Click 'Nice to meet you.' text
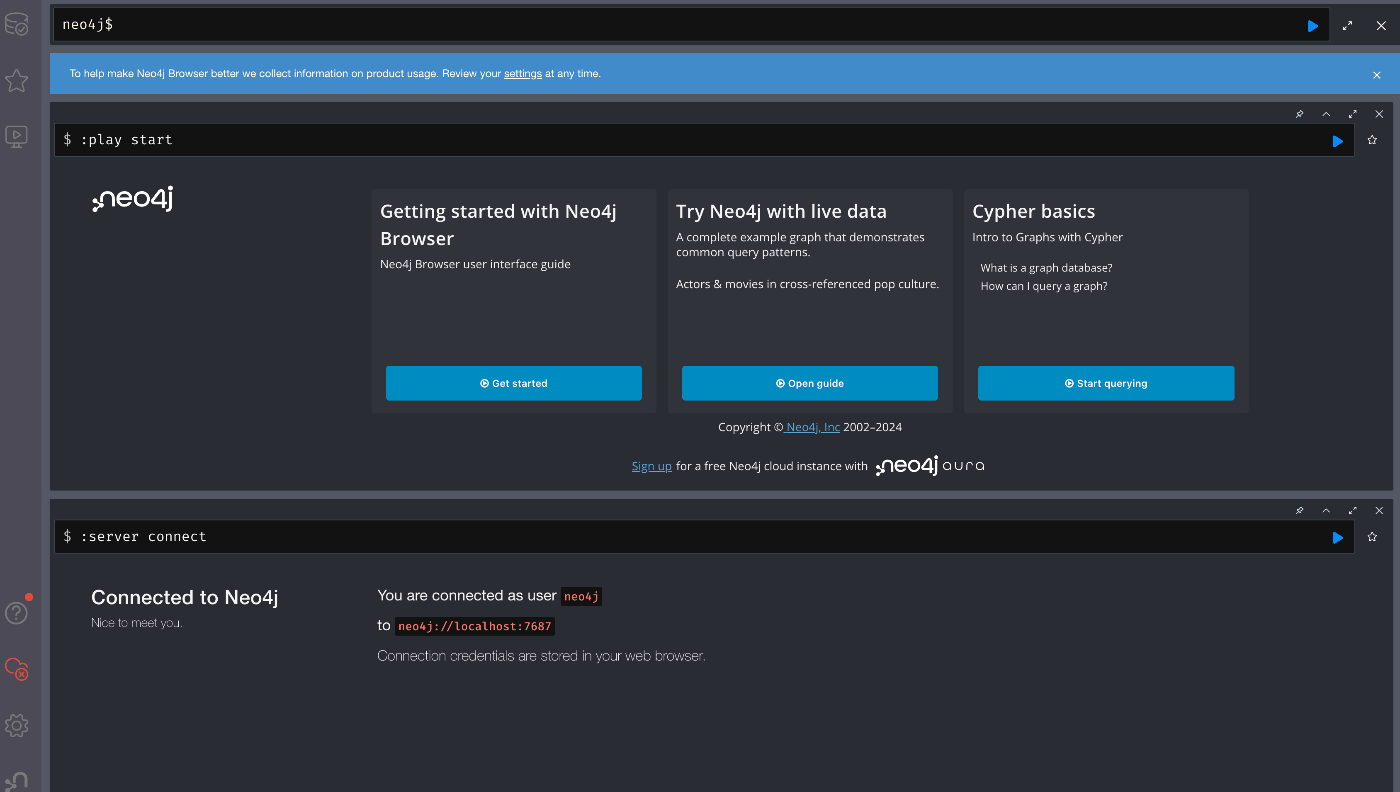Screen dimensions: 1400x792 (136, 623)
